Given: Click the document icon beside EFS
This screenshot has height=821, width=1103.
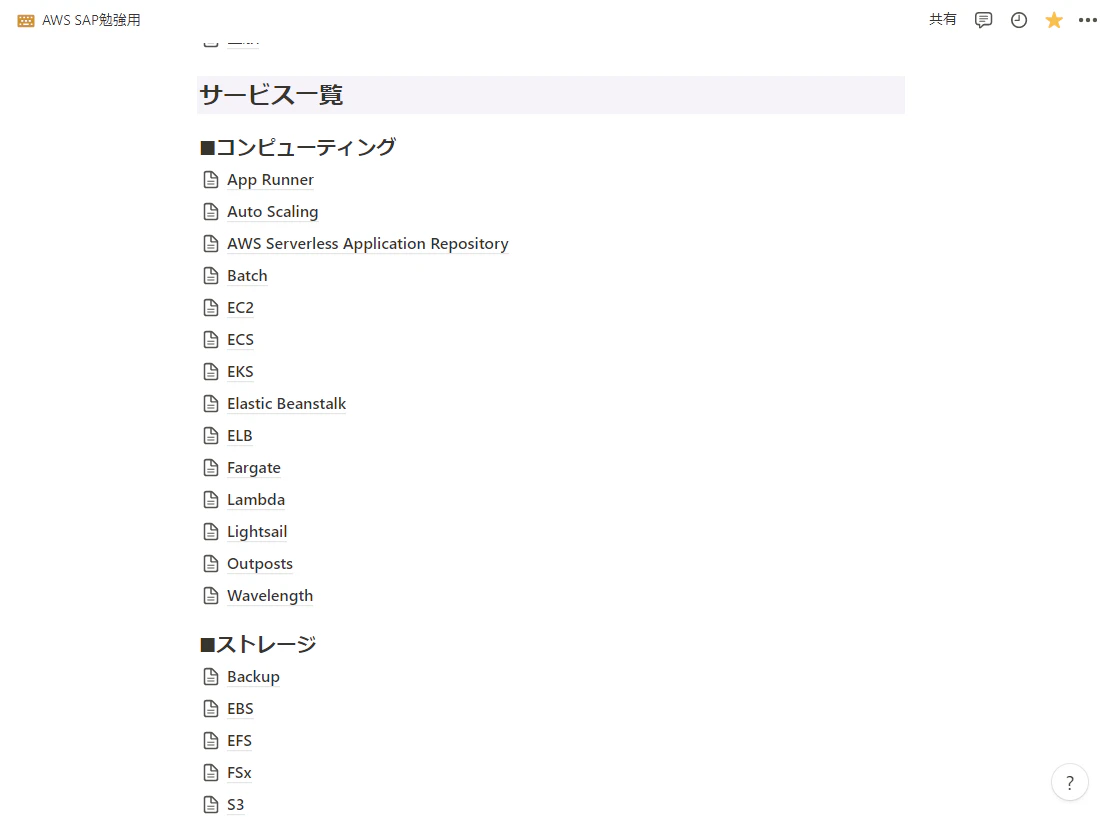Looking at the screenshot, I should click(x=211, y=741).
